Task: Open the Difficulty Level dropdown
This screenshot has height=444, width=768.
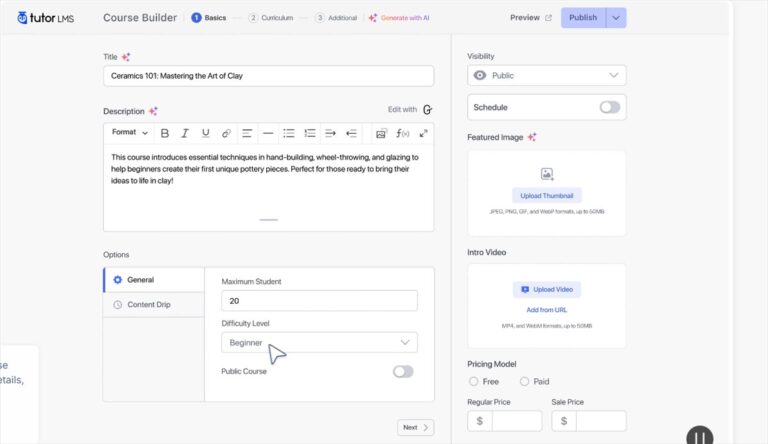Action: pyautogui.click(x=319, y=342)
